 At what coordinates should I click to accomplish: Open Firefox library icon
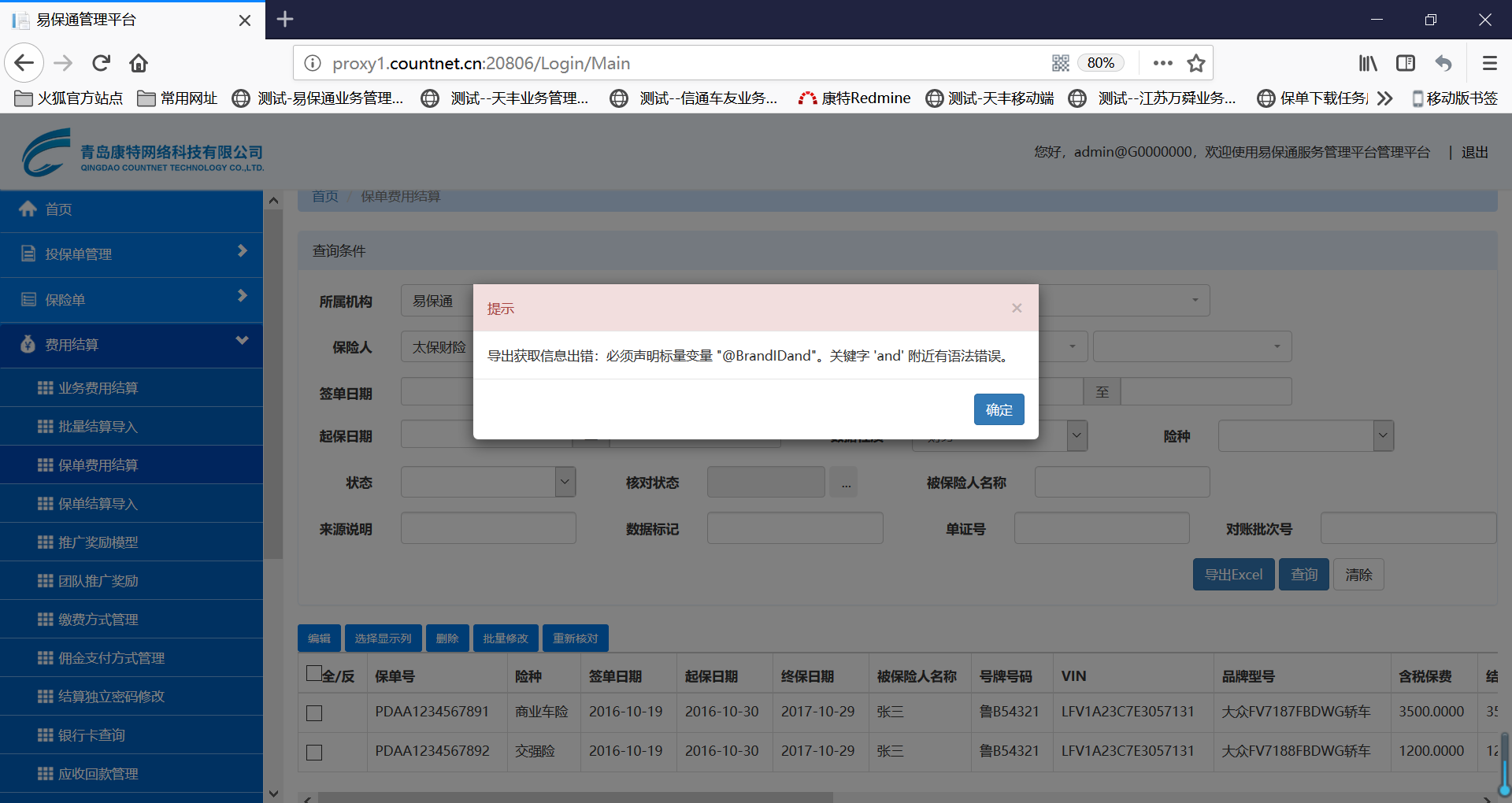point(1368,63)
